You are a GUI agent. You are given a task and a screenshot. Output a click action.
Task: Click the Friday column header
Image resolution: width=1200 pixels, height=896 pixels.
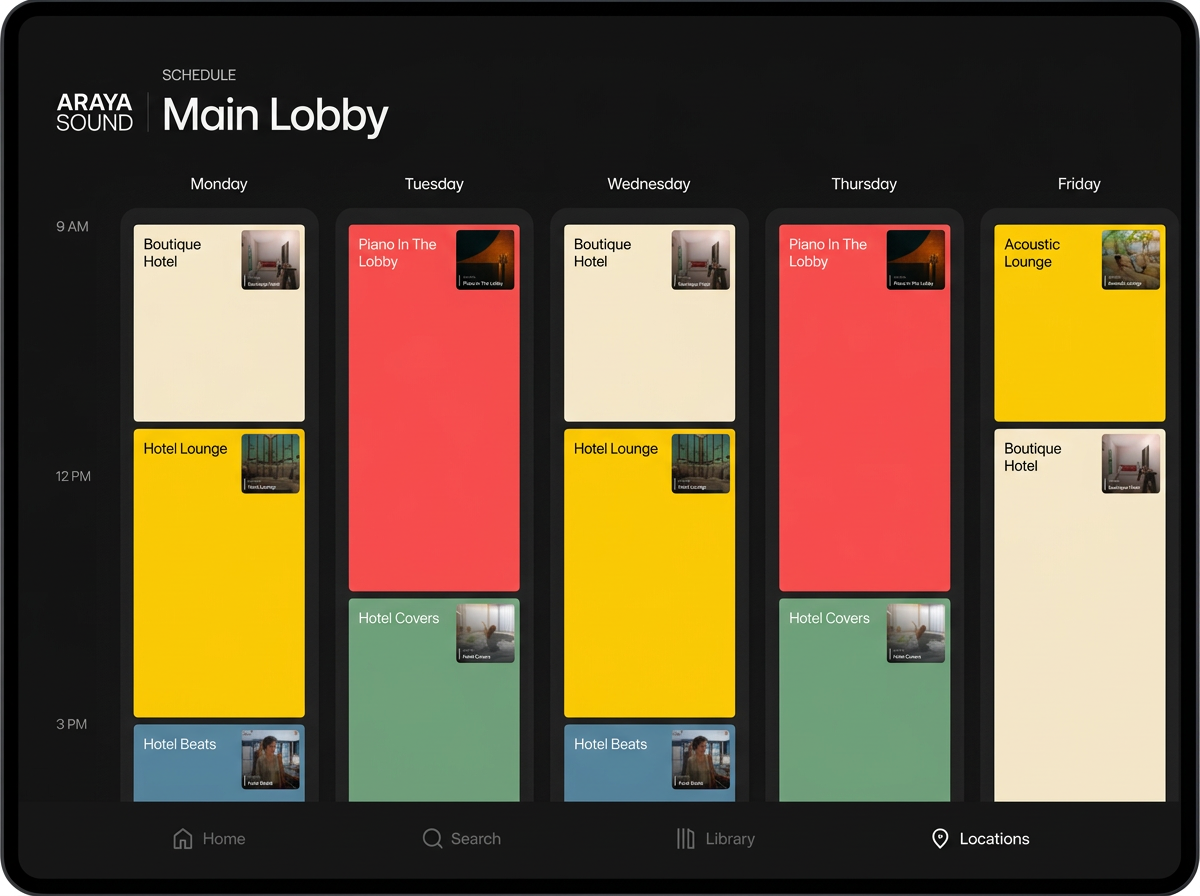1079,184
